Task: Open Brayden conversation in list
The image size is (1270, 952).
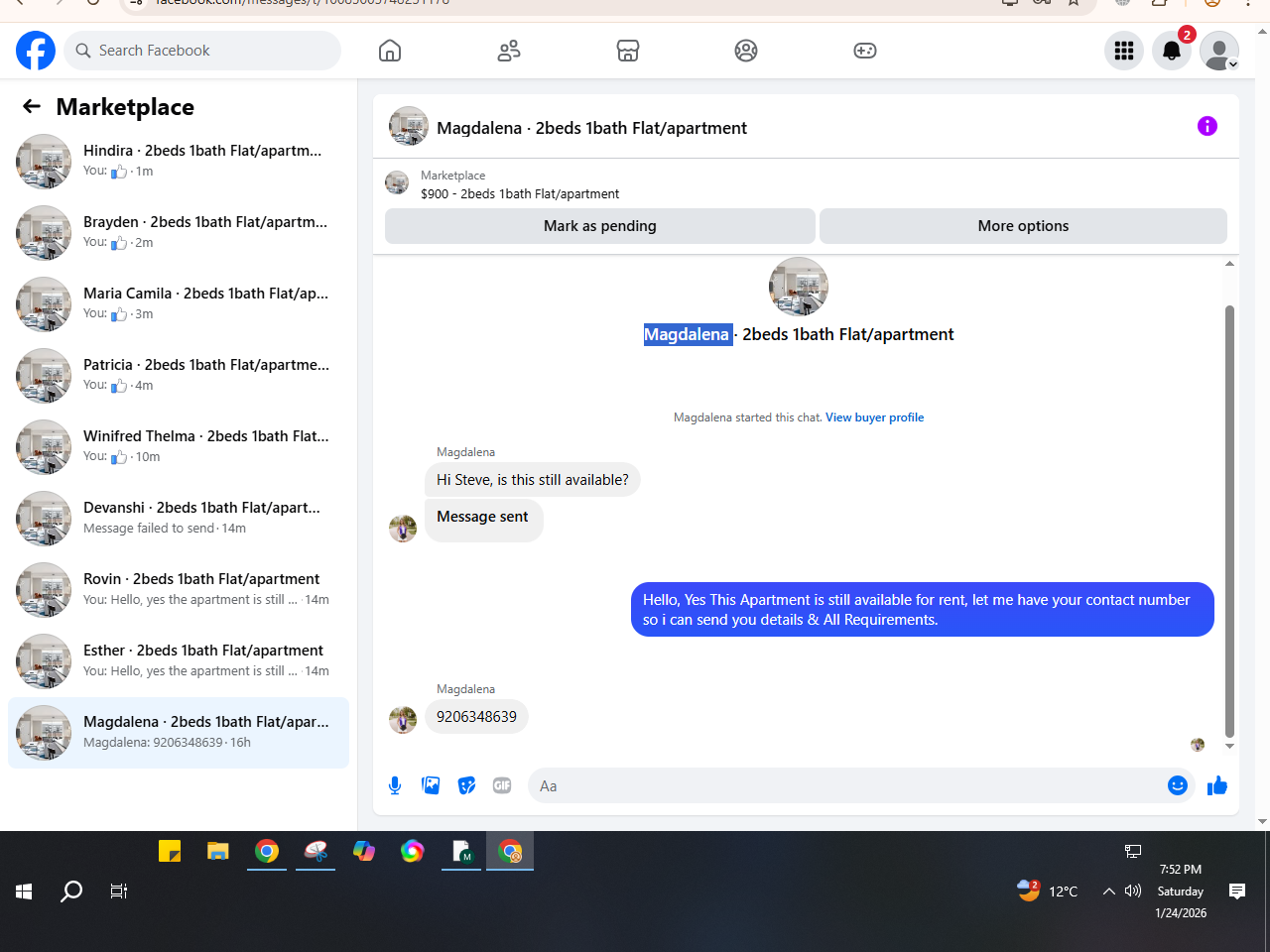Action: [x=179, y=233]
